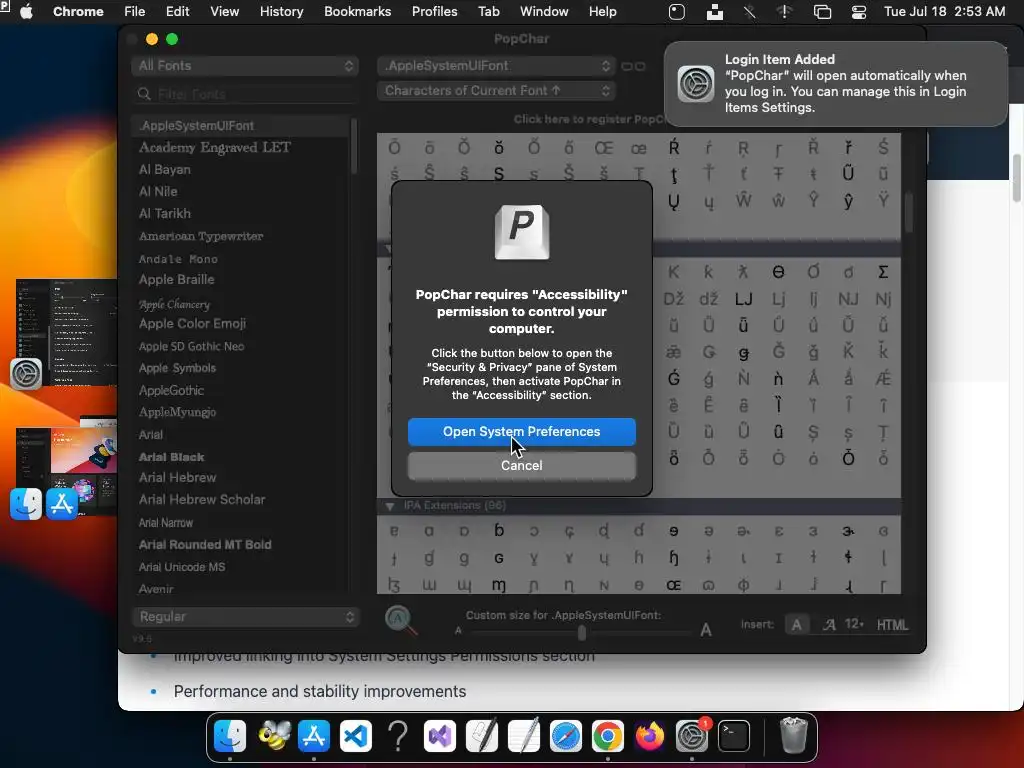Open the question mark app in Dock
The height and width of the screenshot is (768, 1024).
pyautogui.click(x=398, y=736)
